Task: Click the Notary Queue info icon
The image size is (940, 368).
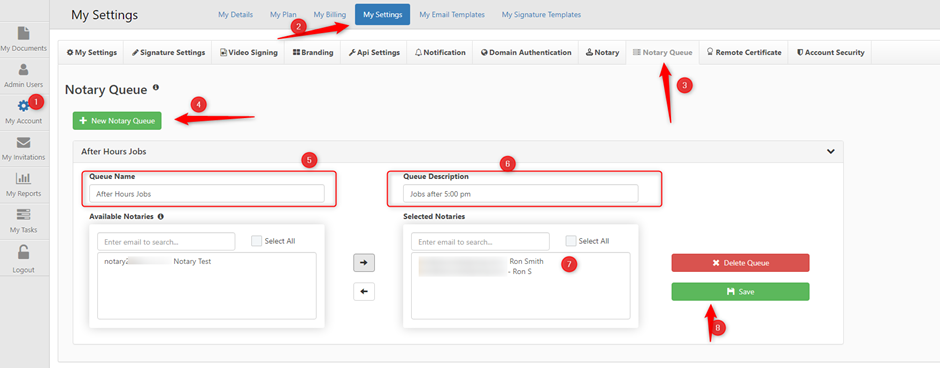Action: pyautogui.click(x=156, y=88)
